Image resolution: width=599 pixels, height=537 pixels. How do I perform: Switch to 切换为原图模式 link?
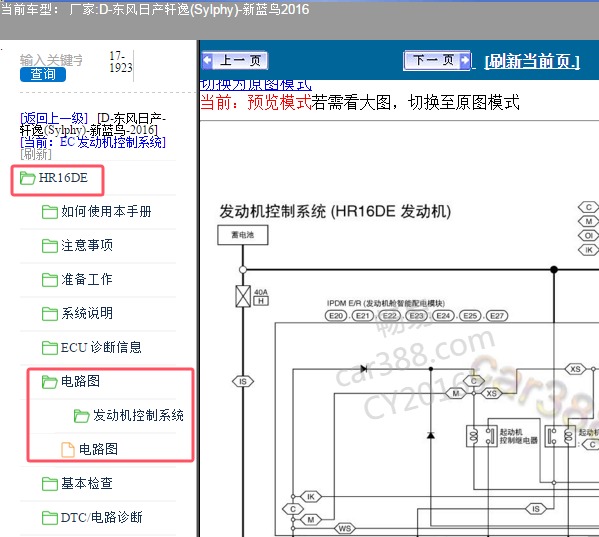(x=256, y=85)
